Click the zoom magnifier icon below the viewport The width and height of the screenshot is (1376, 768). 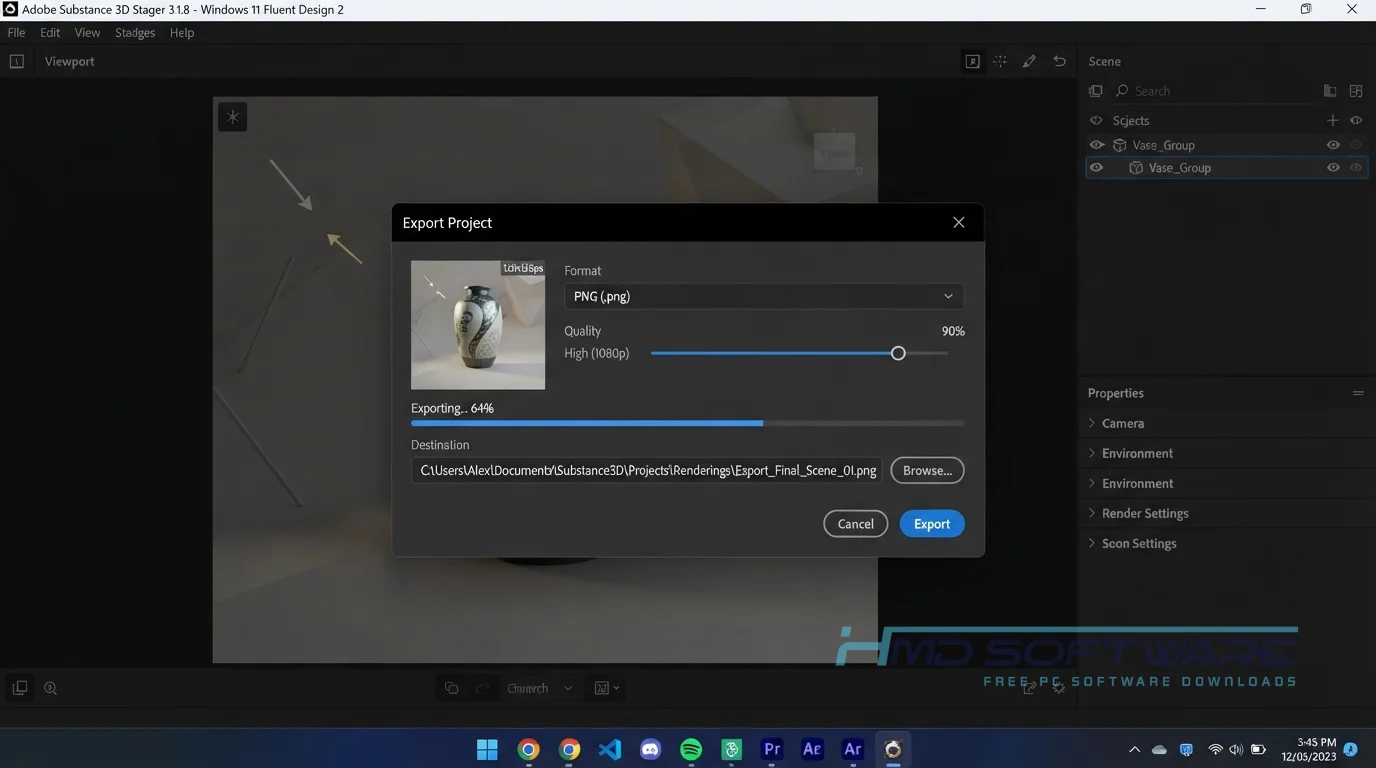[50, 688]
